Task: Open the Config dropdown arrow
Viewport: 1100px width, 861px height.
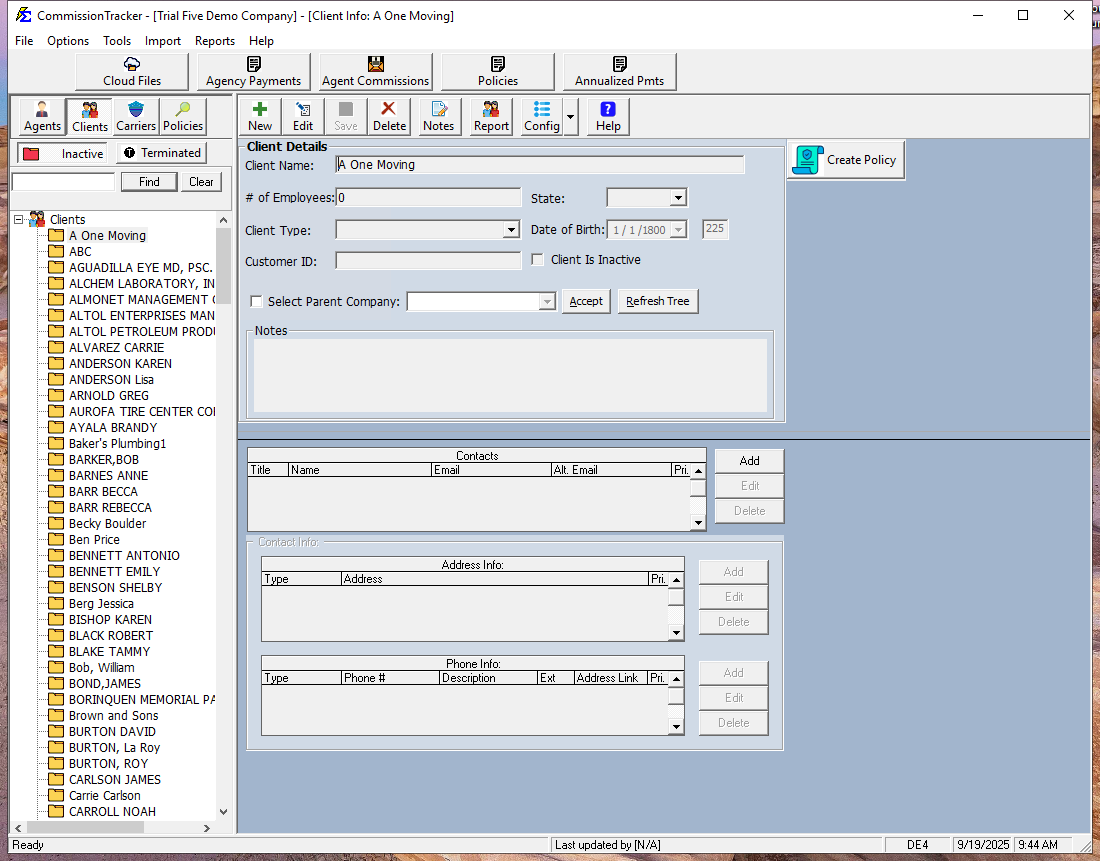Action: pos(570,116)
